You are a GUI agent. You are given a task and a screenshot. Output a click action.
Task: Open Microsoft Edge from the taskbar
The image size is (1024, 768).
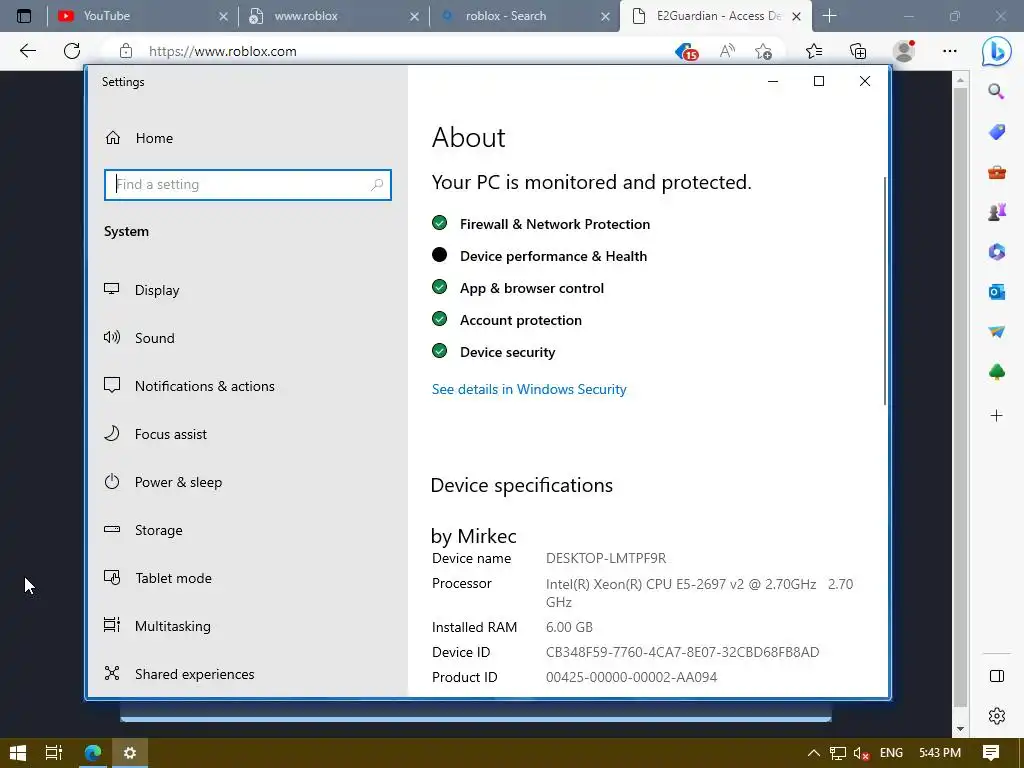click(x=93, y=753)
